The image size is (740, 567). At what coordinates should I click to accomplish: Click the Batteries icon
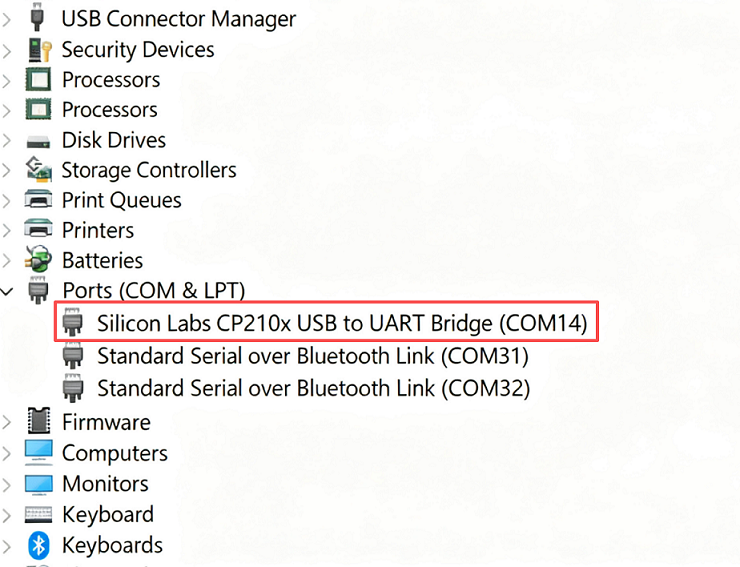(38, 260)
